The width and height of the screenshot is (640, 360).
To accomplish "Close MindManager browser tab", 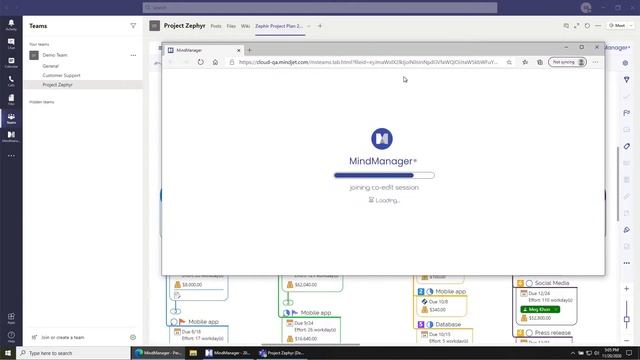I will click(x=239, y=50).
